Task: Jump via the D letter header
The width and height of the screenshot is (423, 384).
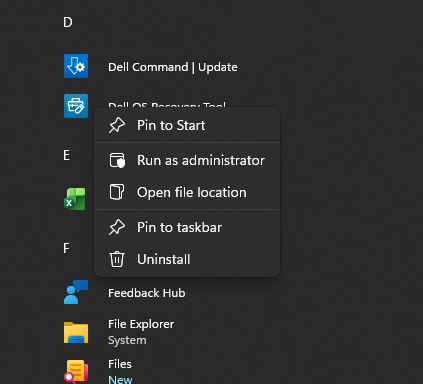Action: click(68, 22)
